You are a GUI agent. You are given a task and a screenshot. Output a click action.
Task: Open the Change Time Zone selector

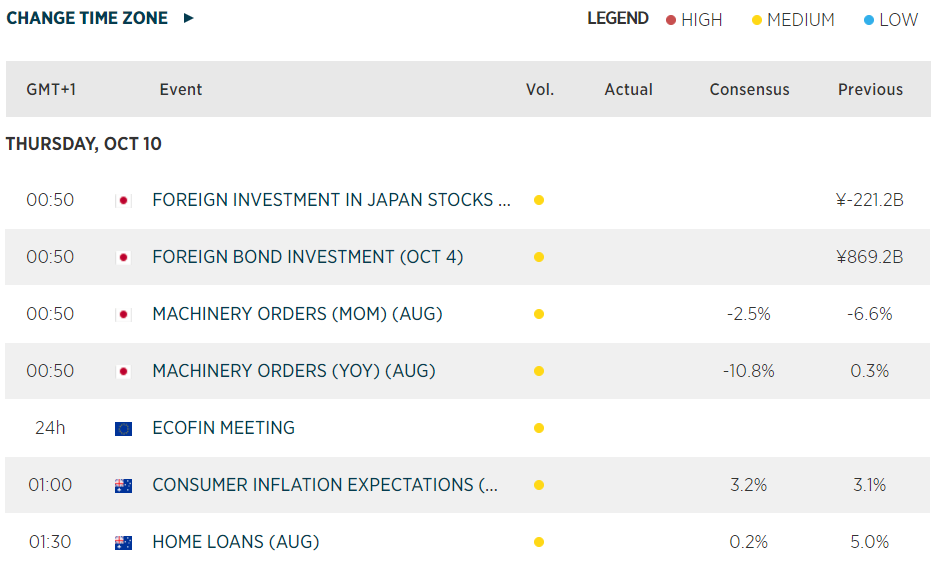click(x=87, y=18)
